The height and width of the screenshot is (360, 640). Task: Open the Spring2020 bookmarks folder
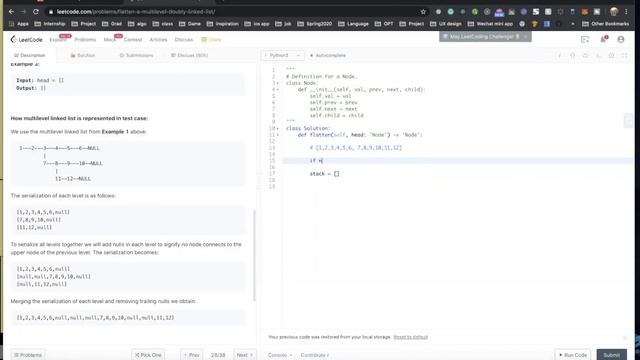(316, 24)
